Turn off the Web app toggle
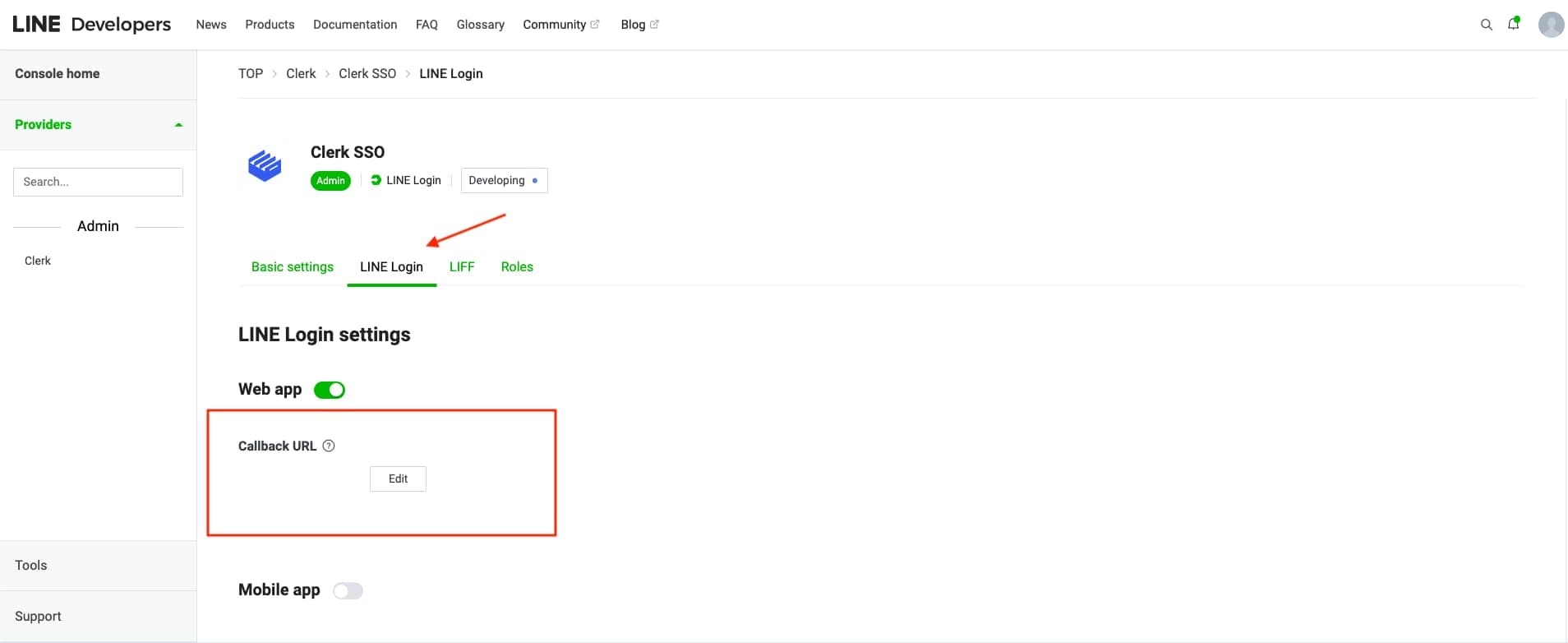 point(330,390)
